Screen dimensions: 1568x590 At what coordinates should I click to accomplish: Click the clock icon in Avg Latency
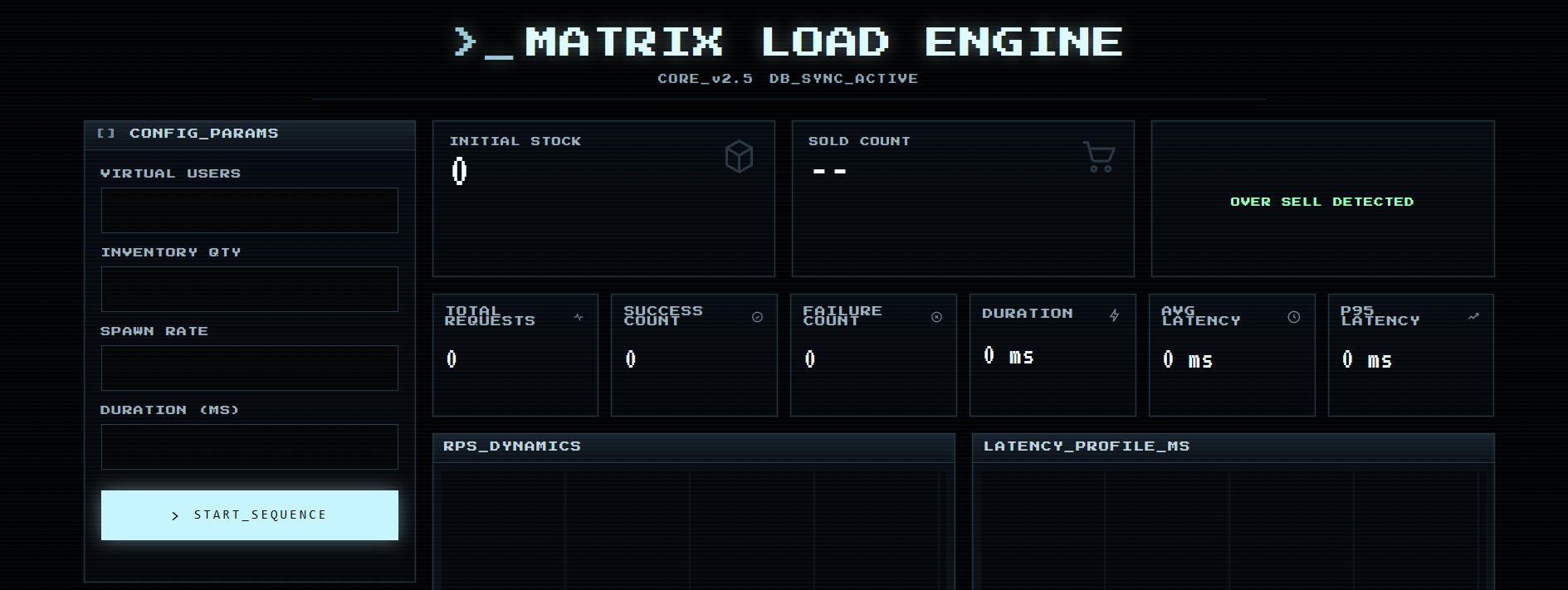pos(1293,317)
